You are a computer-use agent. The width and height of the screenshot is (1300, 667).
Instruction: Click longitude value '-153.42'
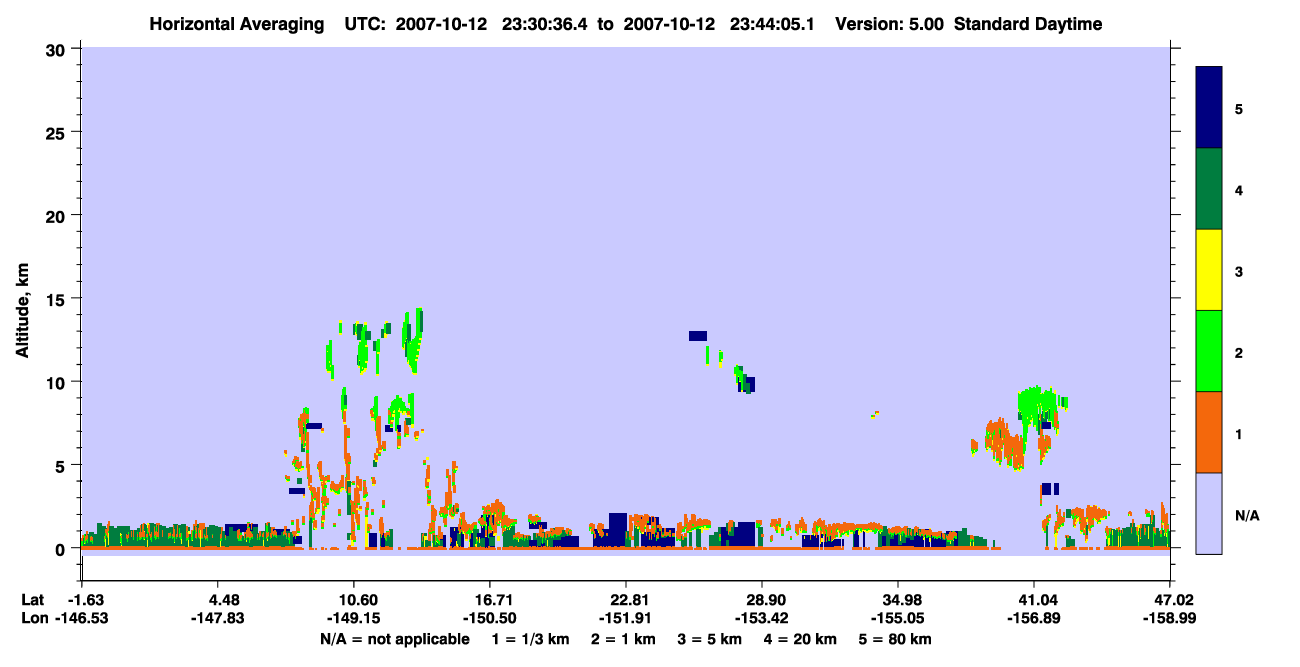tap(762, 618)
